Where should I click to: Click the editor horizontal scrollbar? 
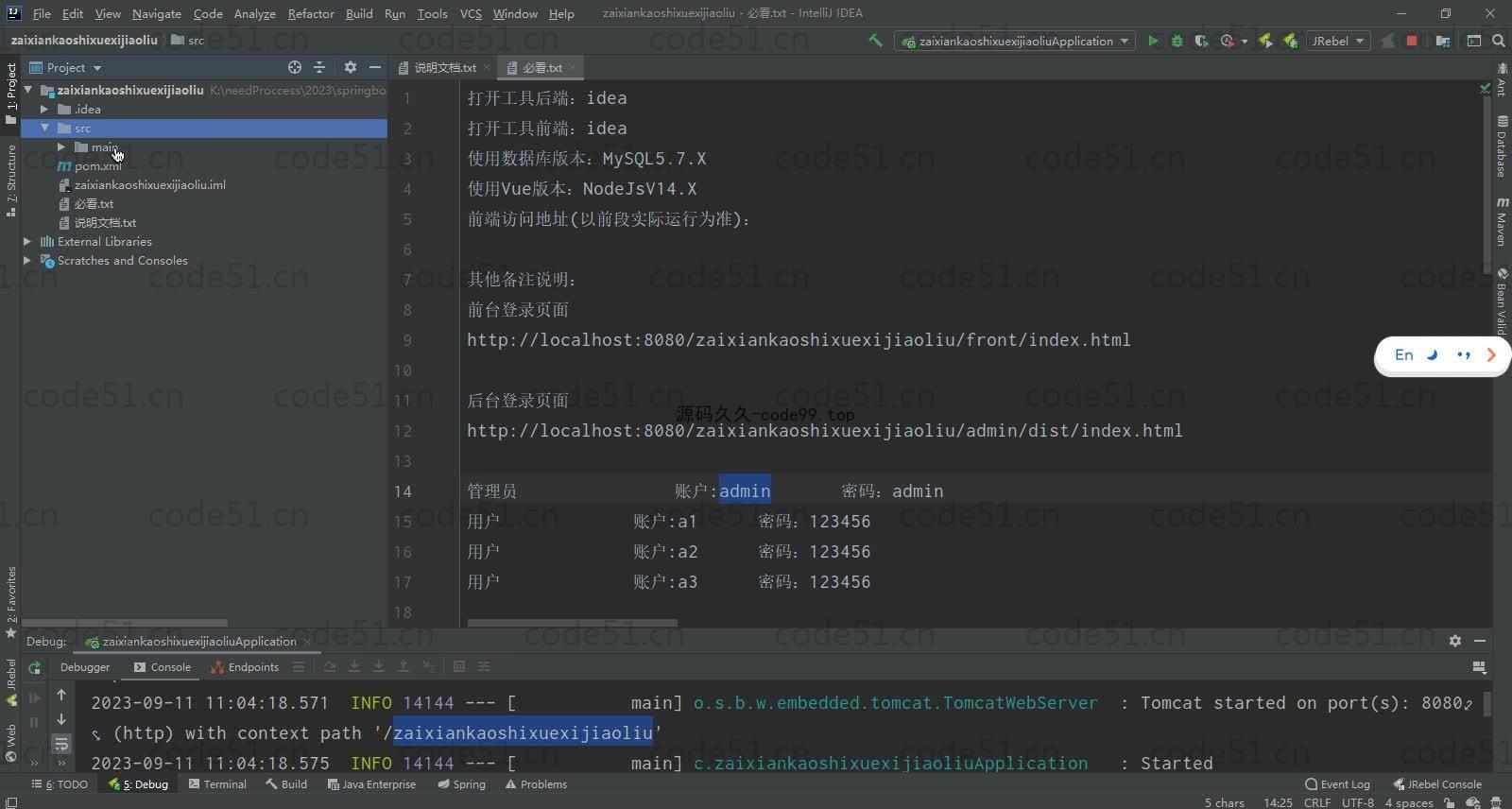[x=573, y=623]
